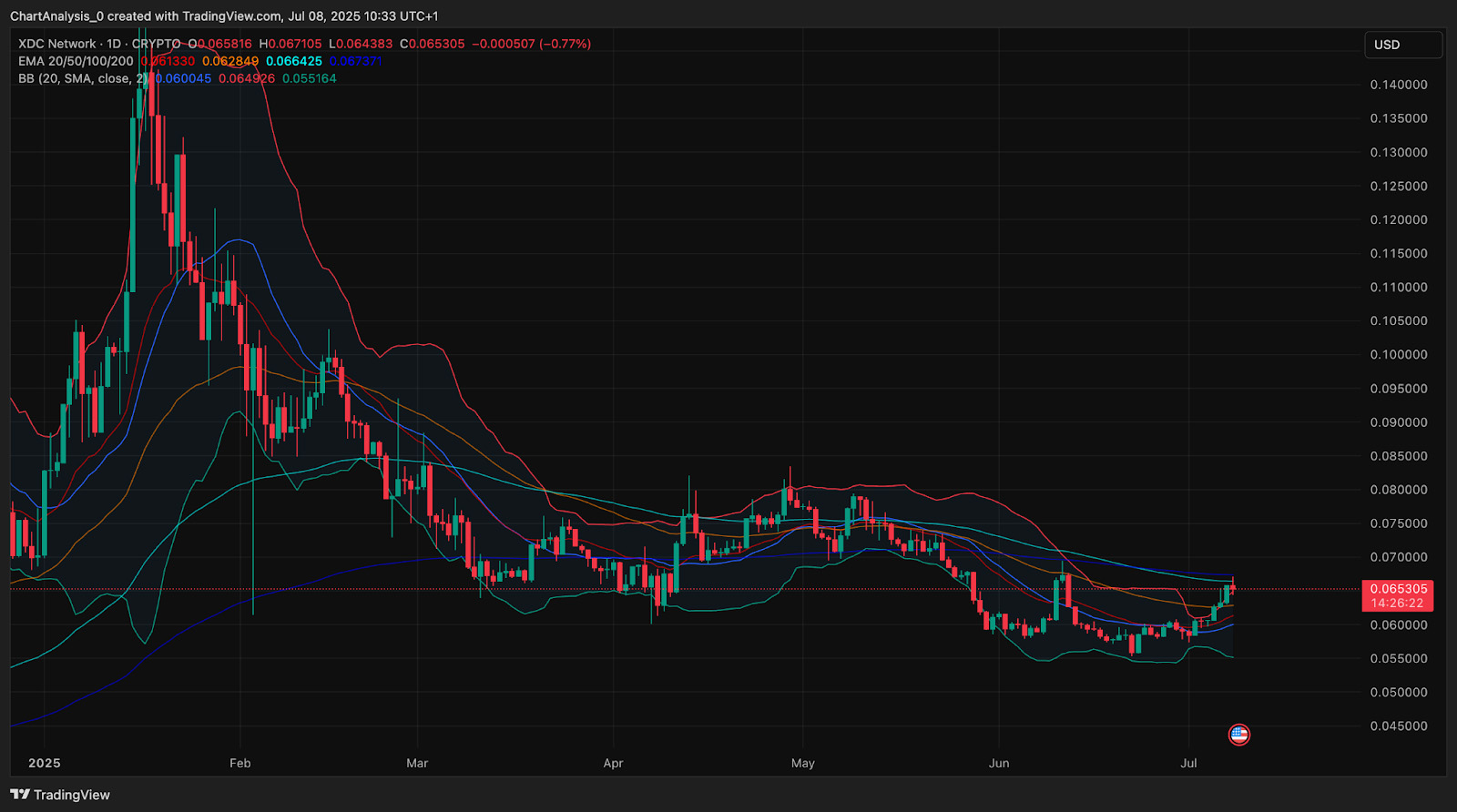Viewport: 1457px width, 812px height.
Task: Click the orange EMA 50 value 0.062849
Action: [230, 61]
